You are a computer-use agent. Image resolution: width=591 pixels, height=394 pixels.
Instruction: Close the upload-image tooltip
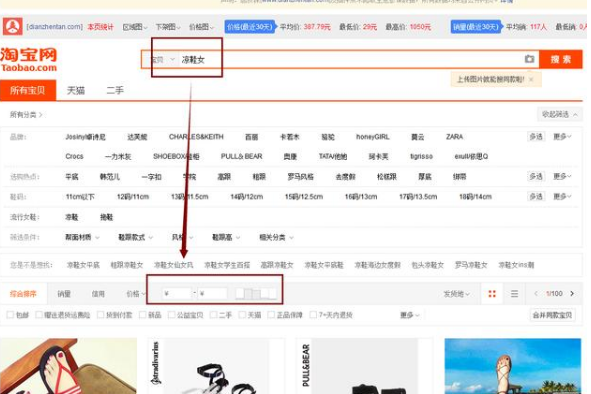point(531,80)
